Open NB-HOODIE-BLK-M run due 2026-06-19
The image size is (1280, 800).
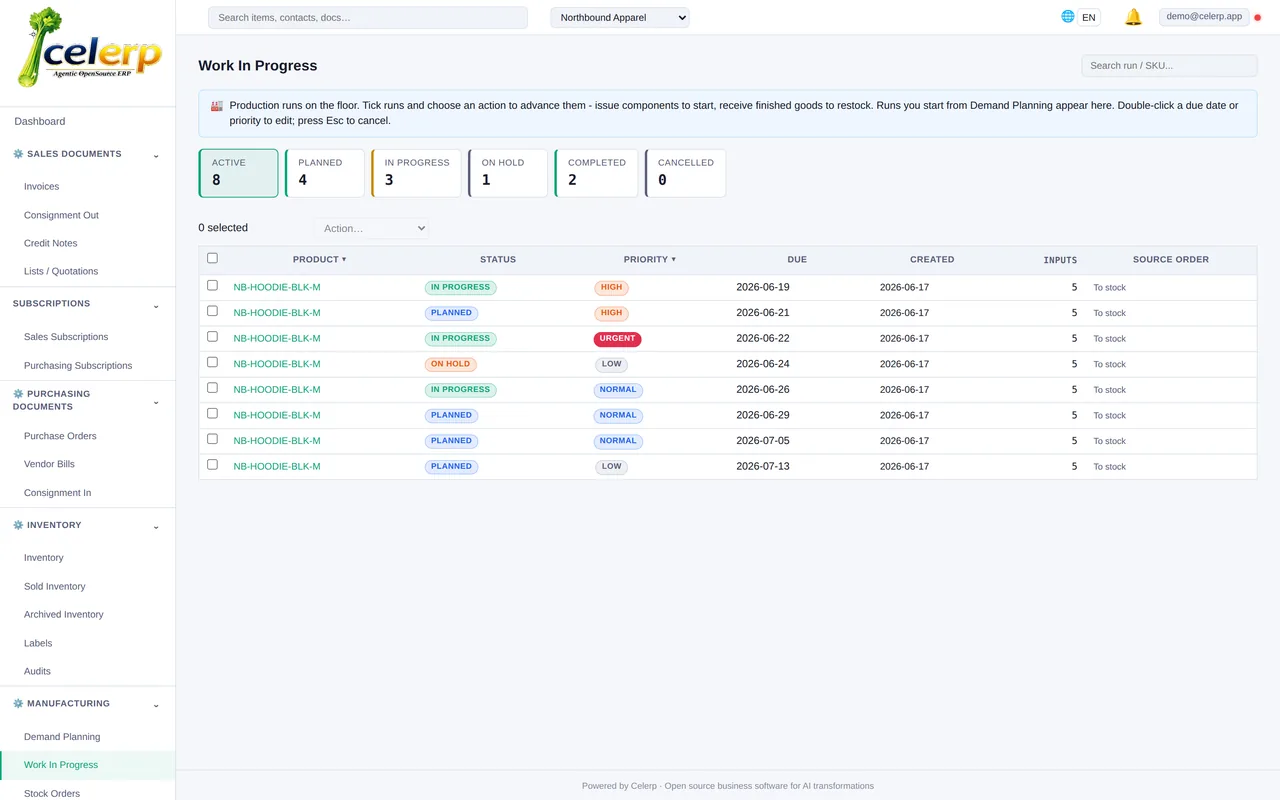click(x=277, y=287)
